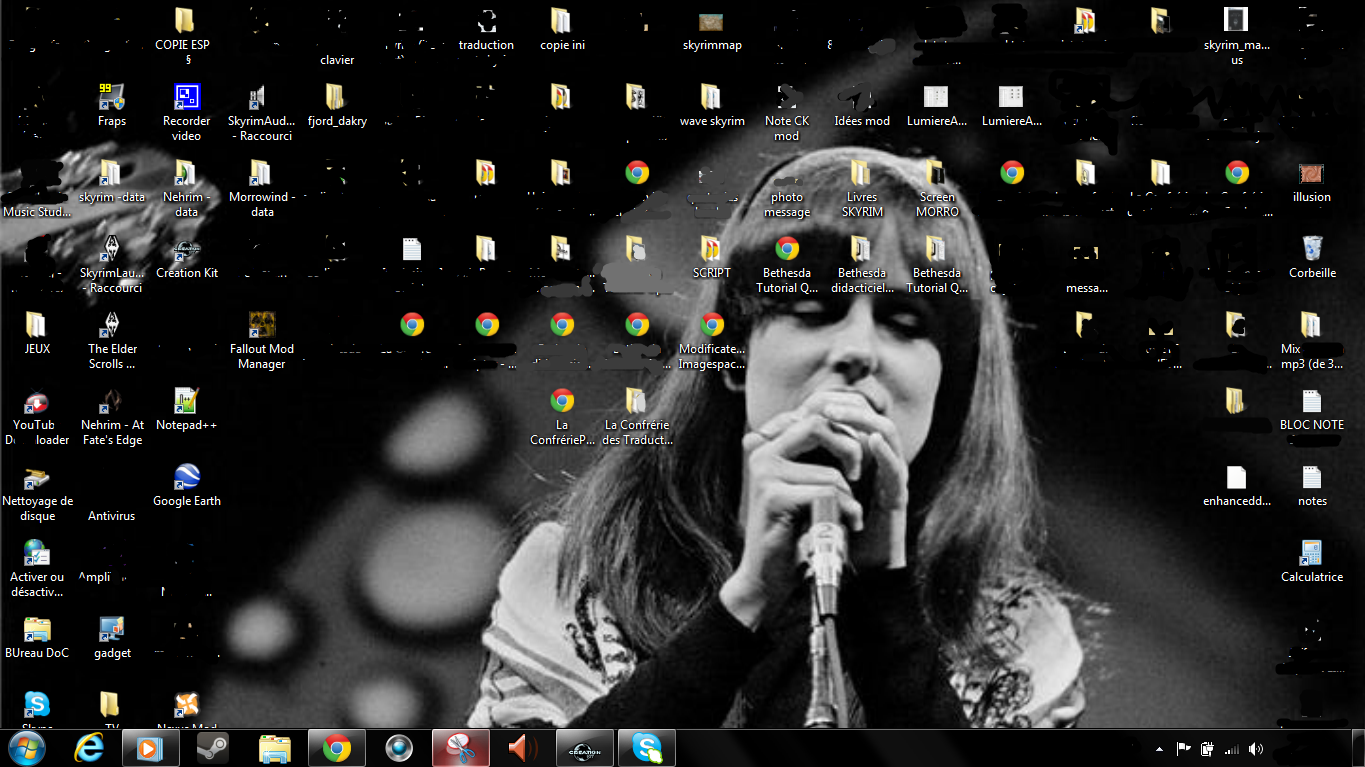The height and width of the screenshot is (767, 1365).
Task: Switch to Google Chrome in the taskbar
Action: pyautogui.click(x=336, y=748)
